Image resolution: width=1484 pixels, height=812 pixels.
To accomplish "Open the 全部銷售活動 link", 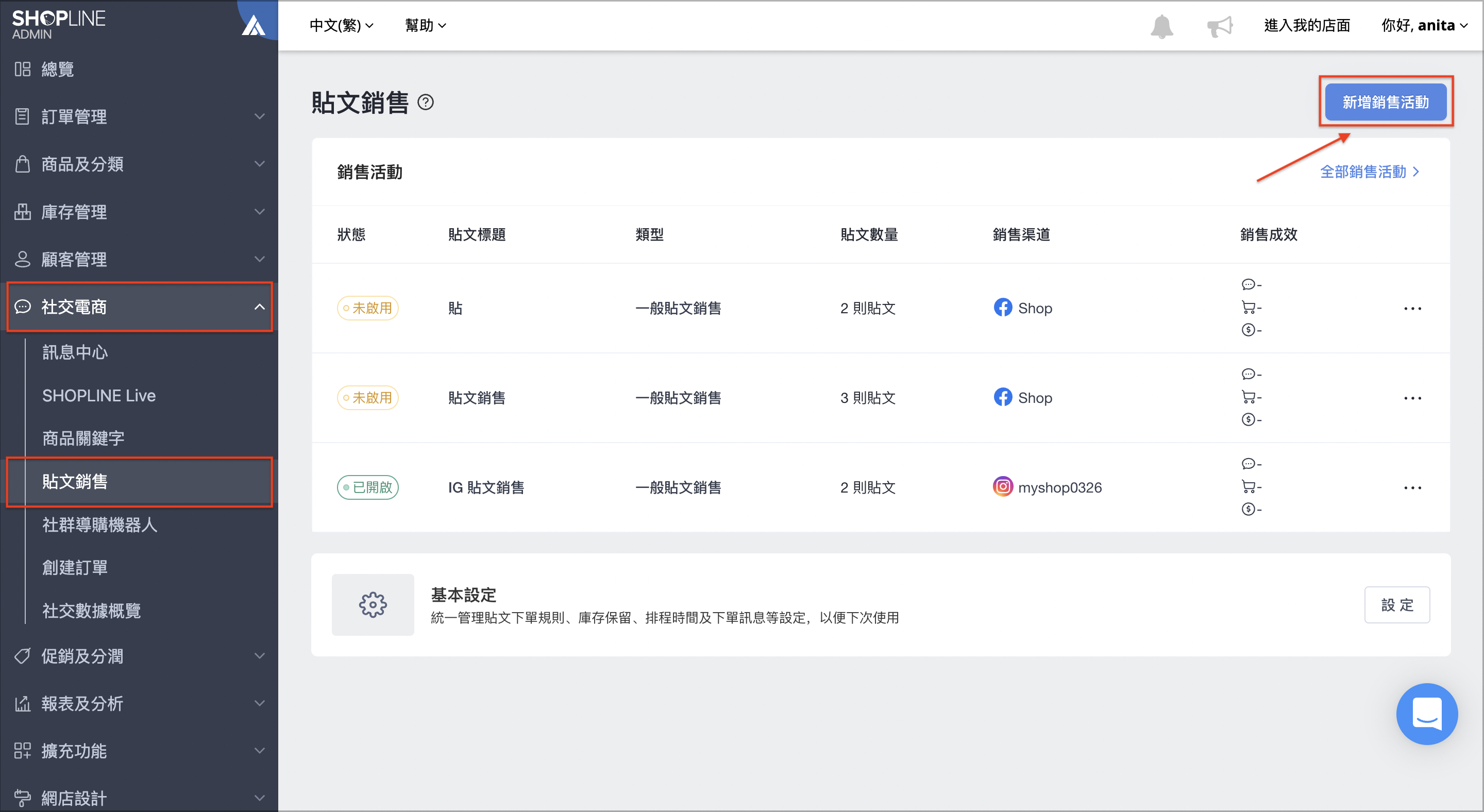I will point(1370,172).
